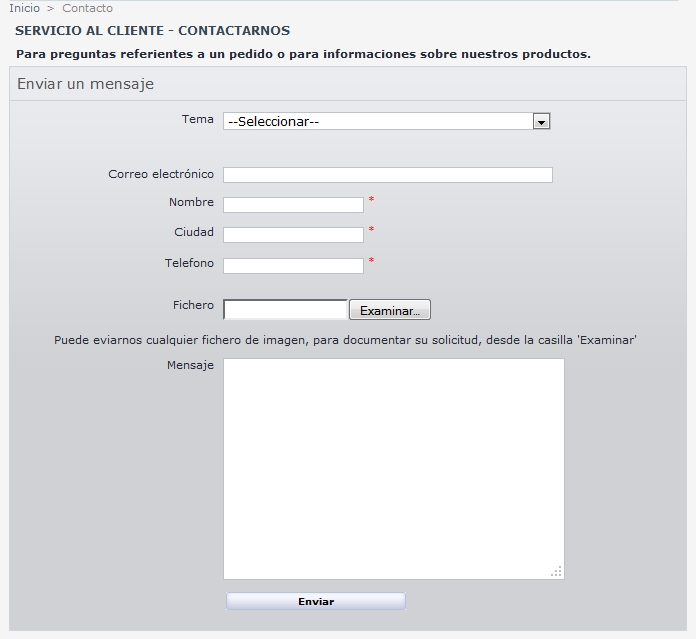Click the Nombre label text
This screenshot has height=639, width=696.
coord(191,202)
